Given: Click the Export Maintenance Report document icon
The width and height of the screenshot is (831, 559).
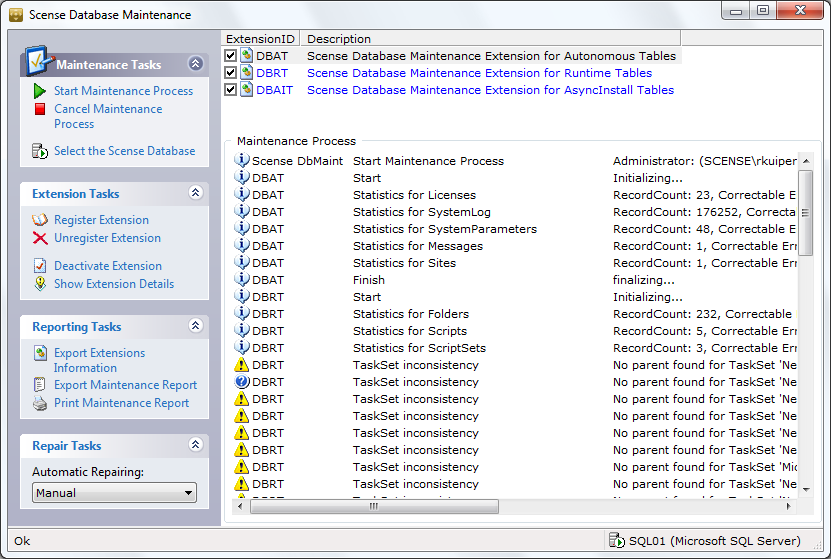Looking at the screenshot, I should pos(40,384).
